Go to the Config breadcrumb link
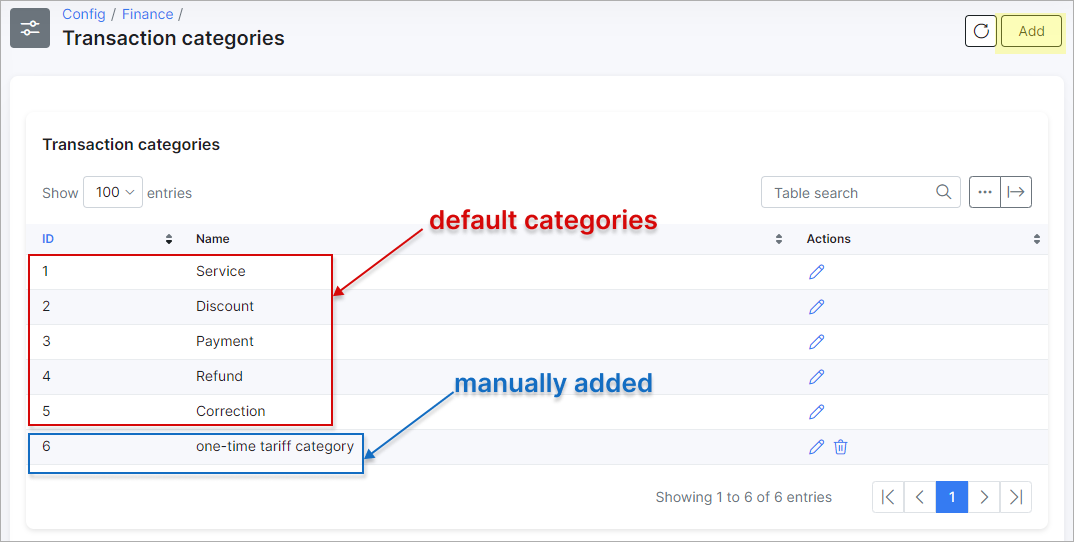 [84, 14]
